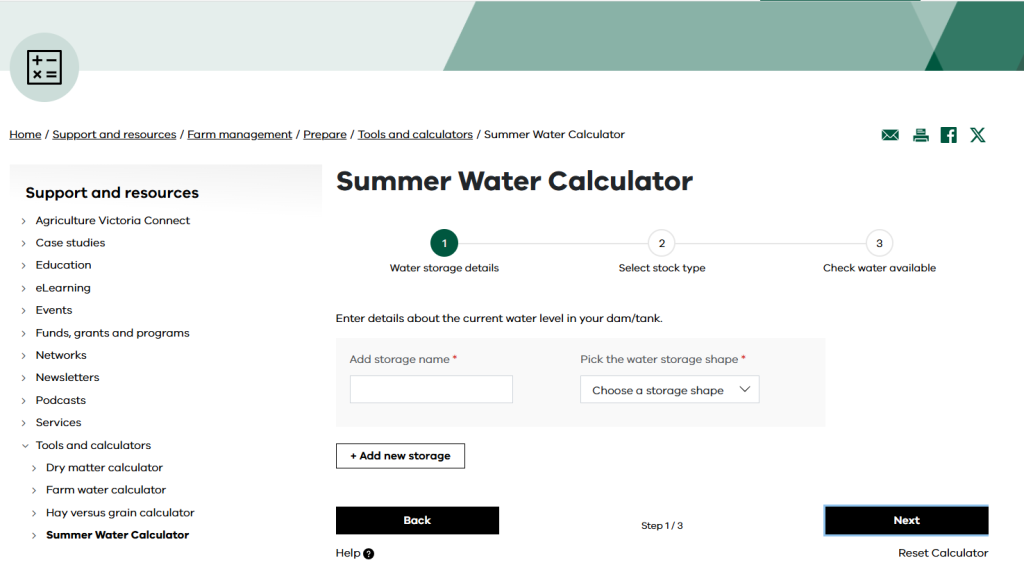
Task: Click the Reset Calculator link
Action: (943, 553)
